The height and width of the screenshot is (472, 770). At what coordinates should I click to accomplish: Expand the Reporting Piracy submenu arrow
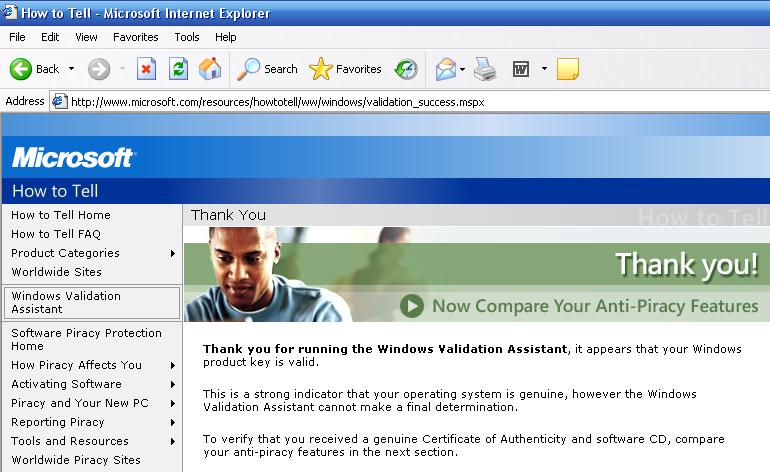173,422
